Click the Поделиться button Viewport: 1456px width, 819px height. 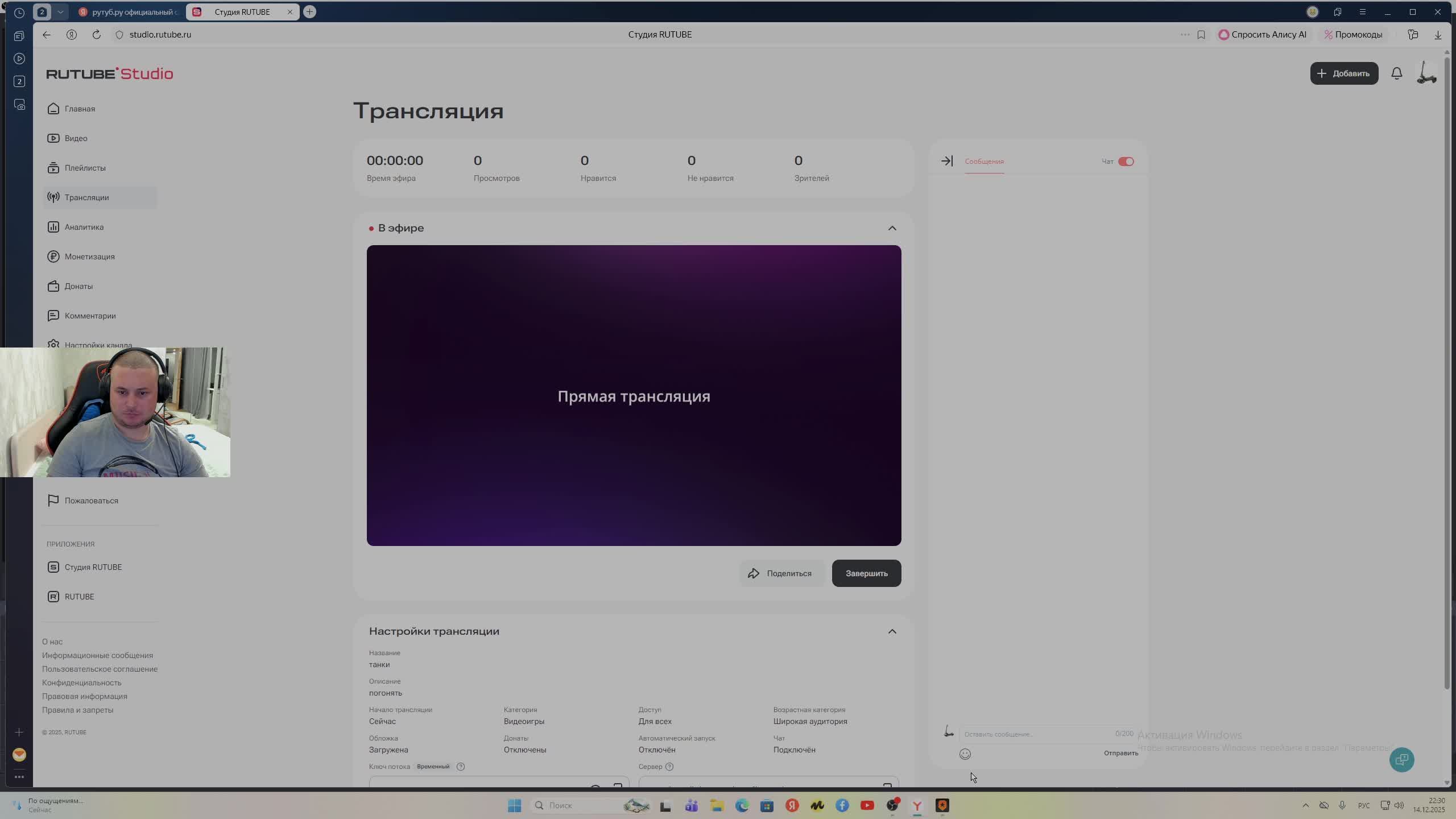[x=781, y=573]
